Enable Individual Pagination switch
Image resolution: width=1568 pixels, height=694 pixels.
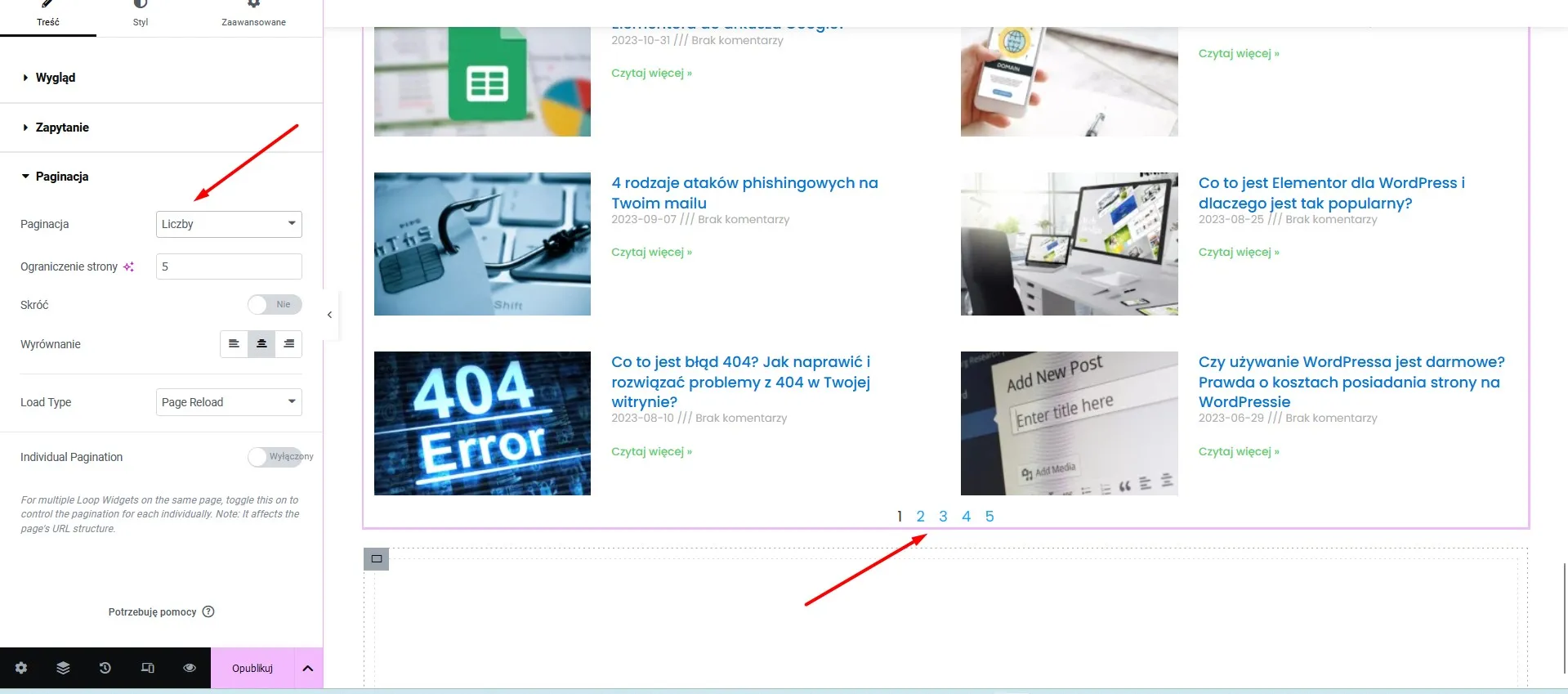275,457
